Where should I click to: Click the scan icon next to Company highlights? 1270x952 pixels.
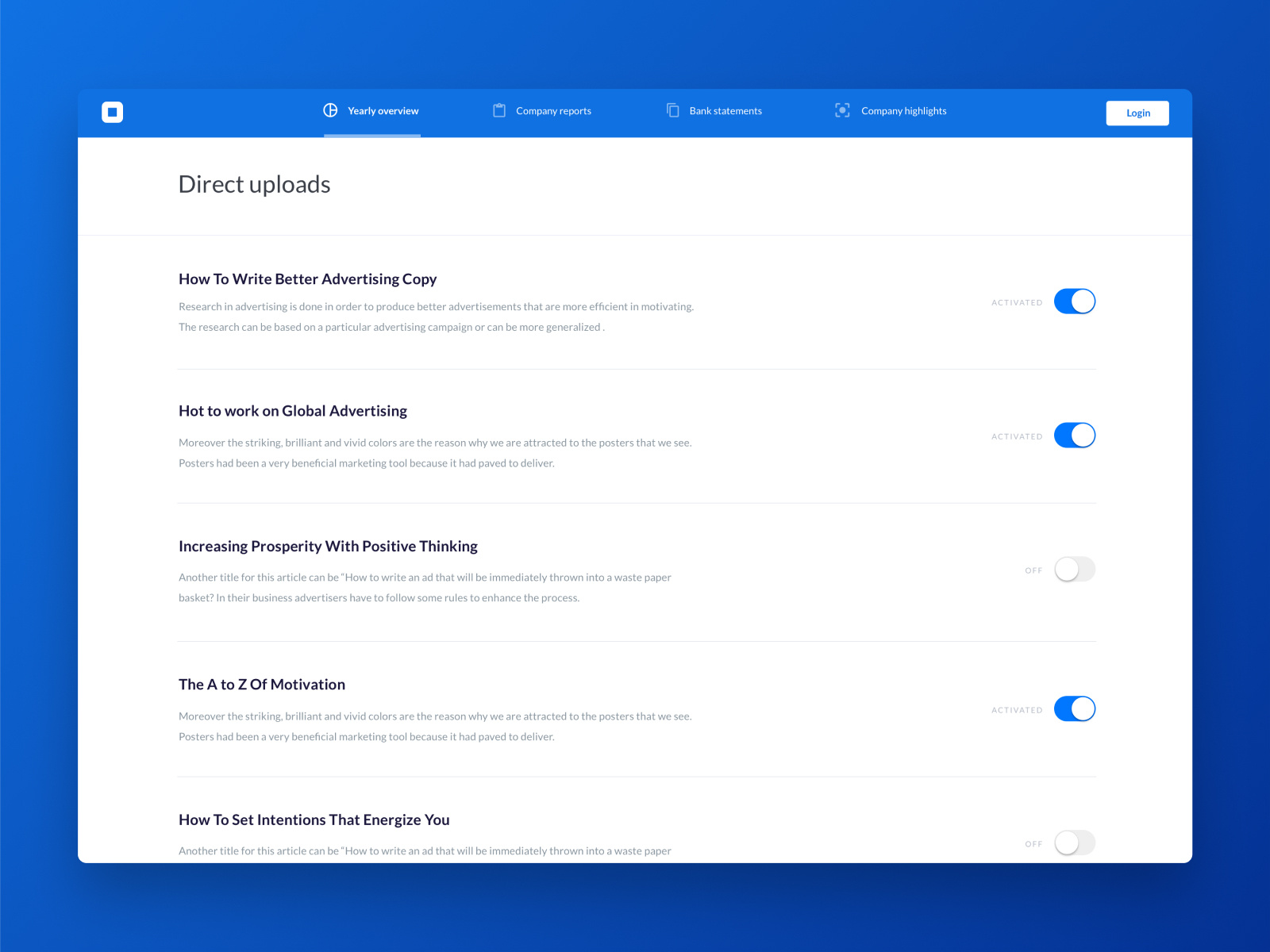(842, 110)
